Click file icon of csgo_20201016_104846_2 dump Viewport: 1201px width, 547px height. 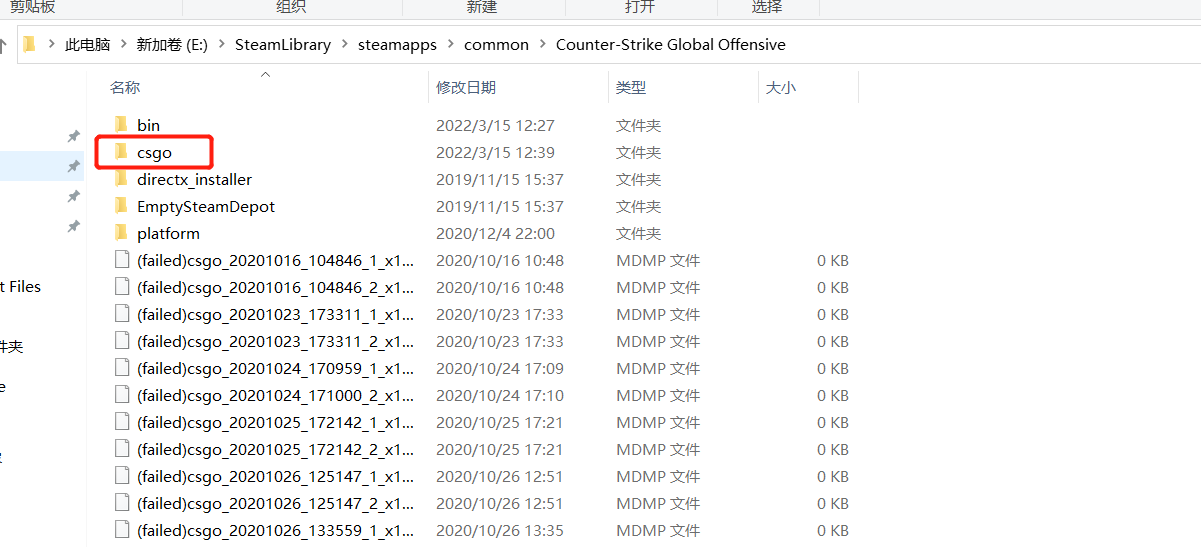click(x=122, y=287)
